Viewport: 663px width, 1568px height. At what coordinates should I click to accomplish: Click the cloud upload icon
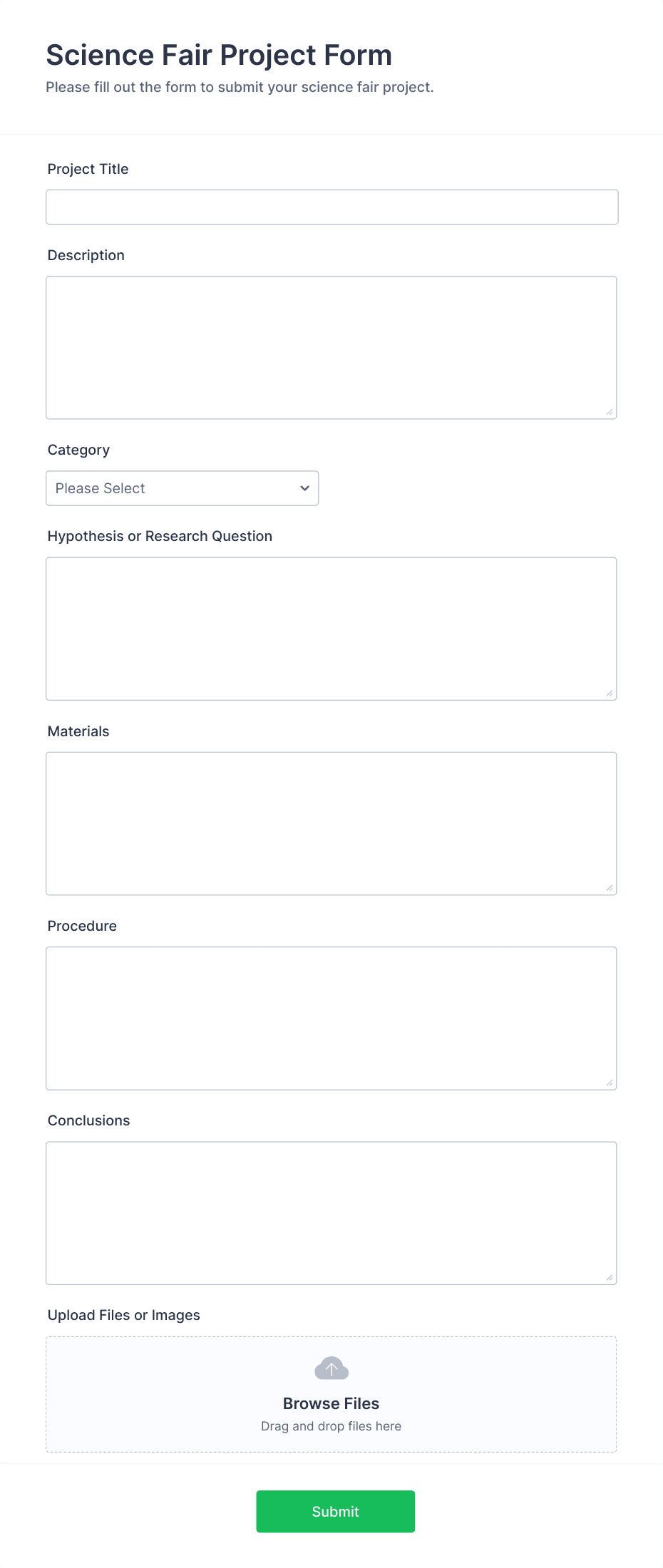tap(331, 1367)
